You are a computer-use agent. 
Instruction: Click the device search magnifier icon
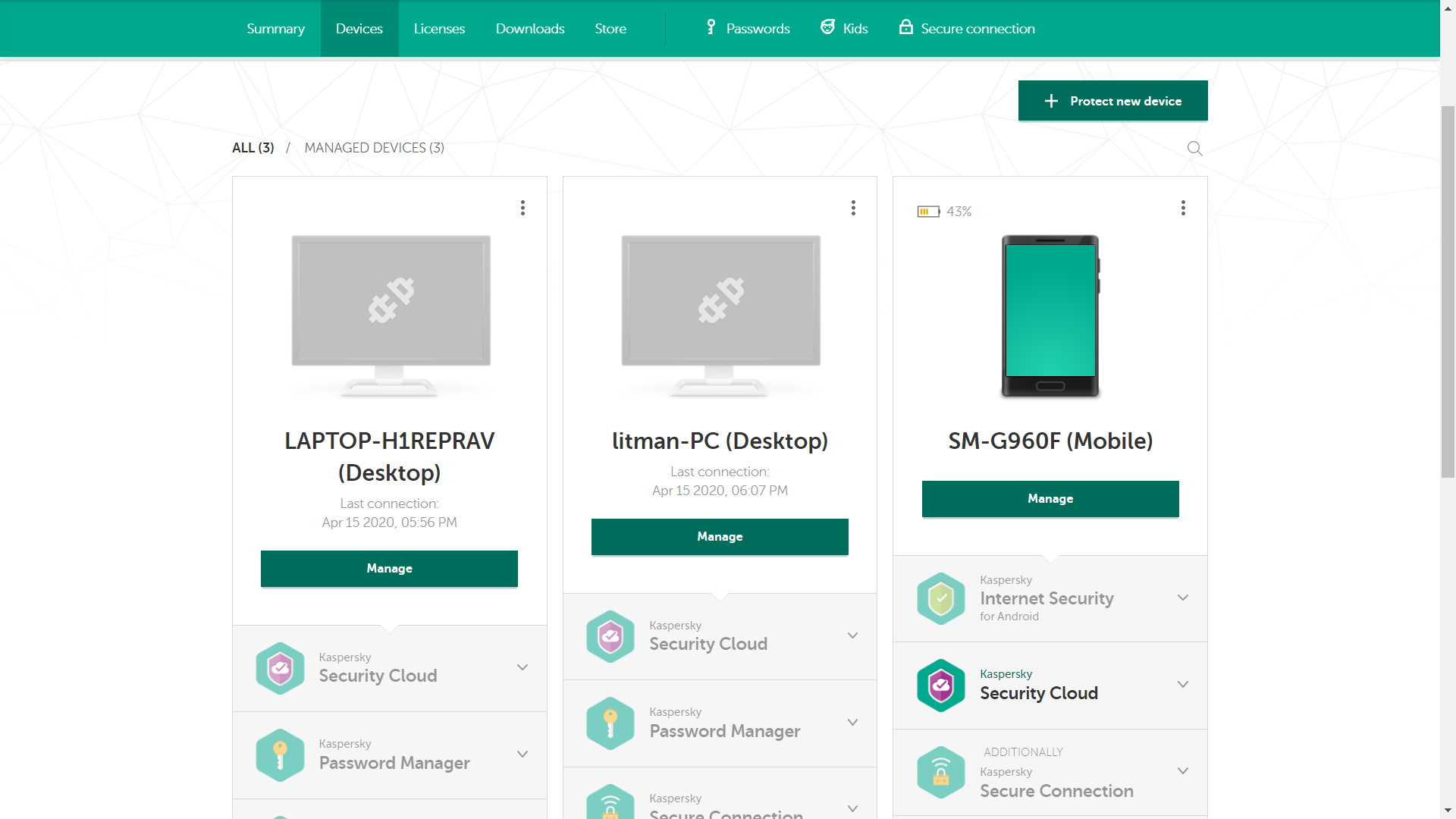(1194, 149)
